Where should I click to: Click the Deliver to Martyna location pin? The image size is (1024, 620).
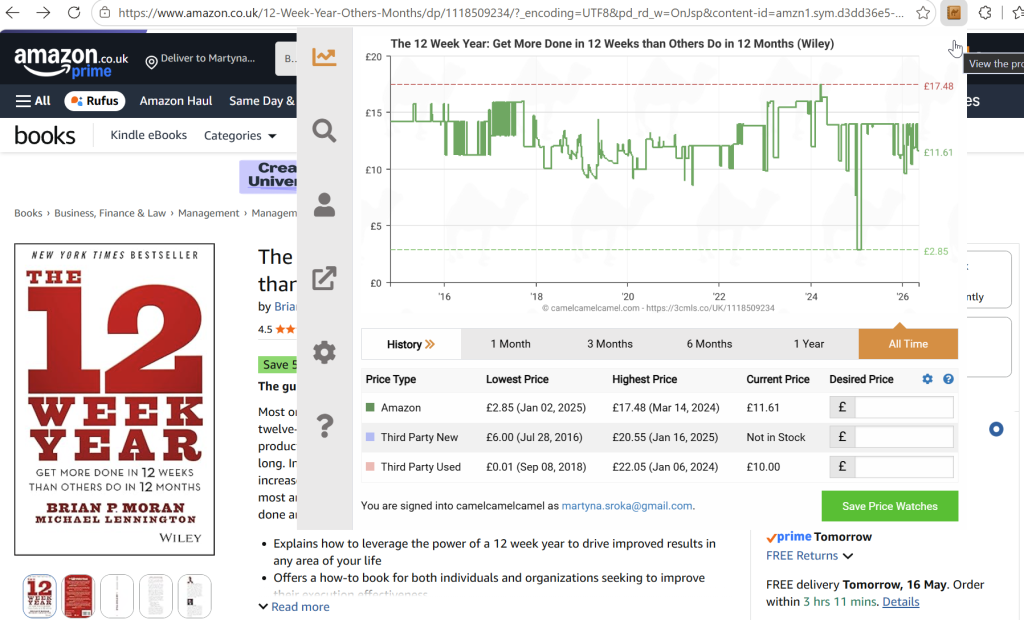[151, 62]
